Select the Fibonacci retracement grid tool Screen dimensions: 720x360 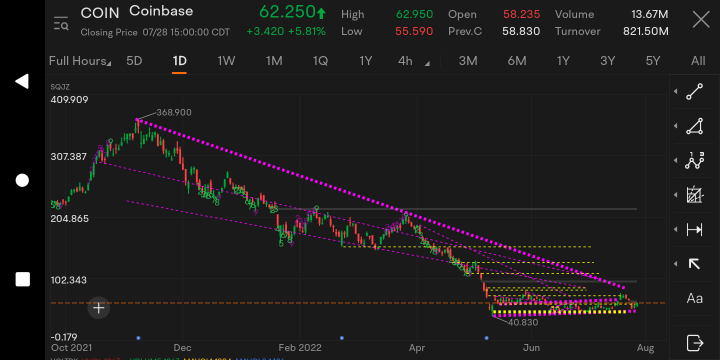694,195
